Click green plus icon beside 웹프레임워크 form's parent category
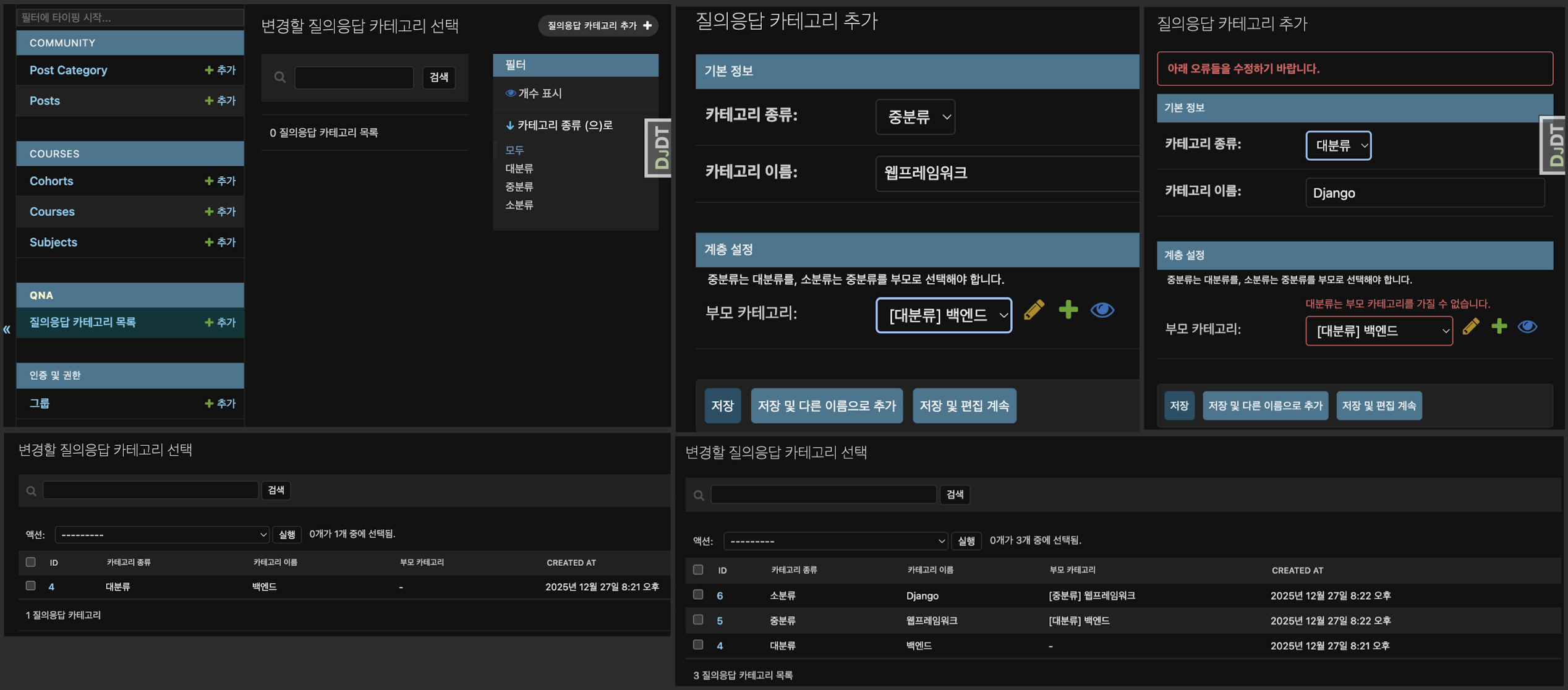 tap(1068, 310)
